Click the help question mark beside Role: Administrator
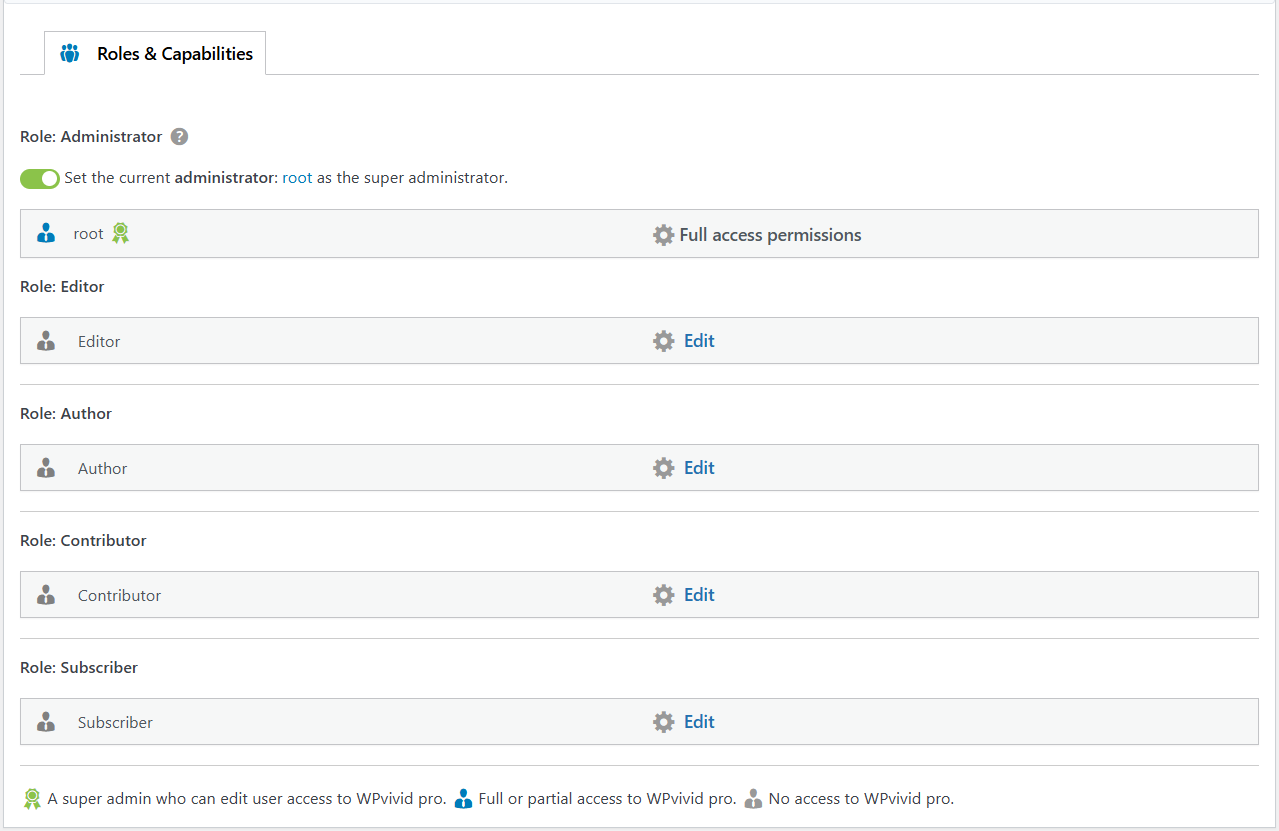Screen dimensions: 1279x831 click(179, 137)
